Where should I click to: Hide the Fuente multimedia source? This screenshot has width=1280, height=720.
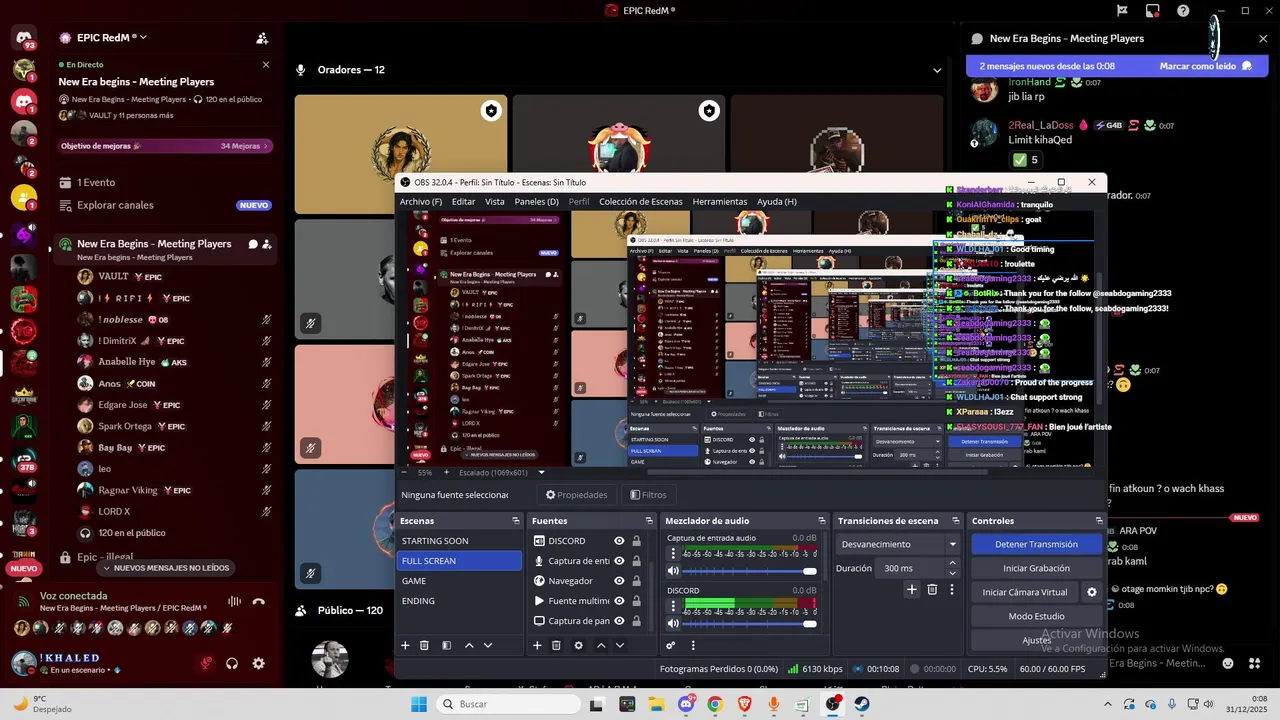pos(619,601)
